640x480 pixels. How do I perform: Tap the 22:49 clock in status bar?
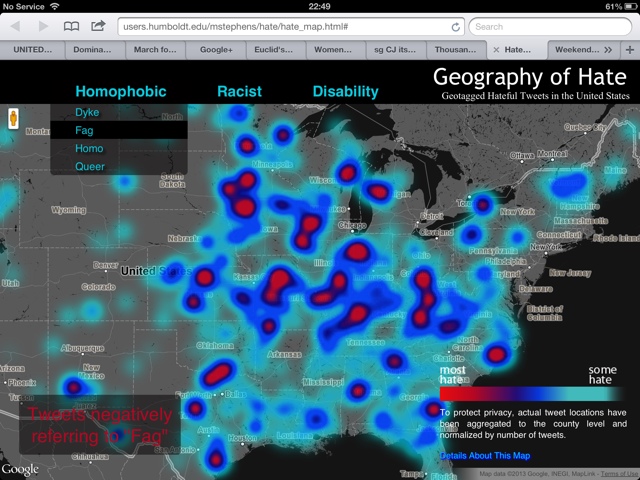[x=320, y=6]
